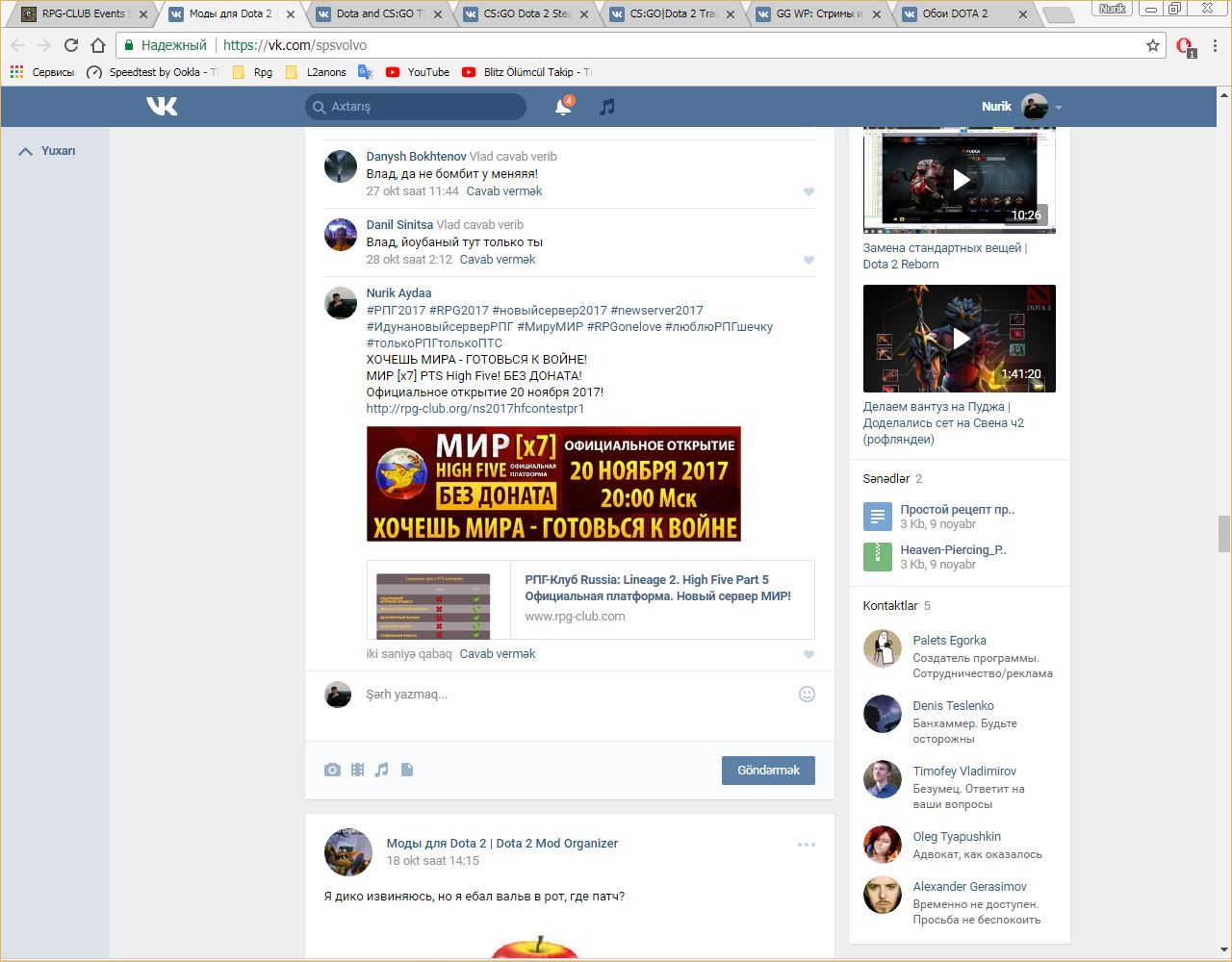This screenshot has width=1232, height=962.
Task: Open Моды для Dota 2 group post header
Action: pos(502,844)
